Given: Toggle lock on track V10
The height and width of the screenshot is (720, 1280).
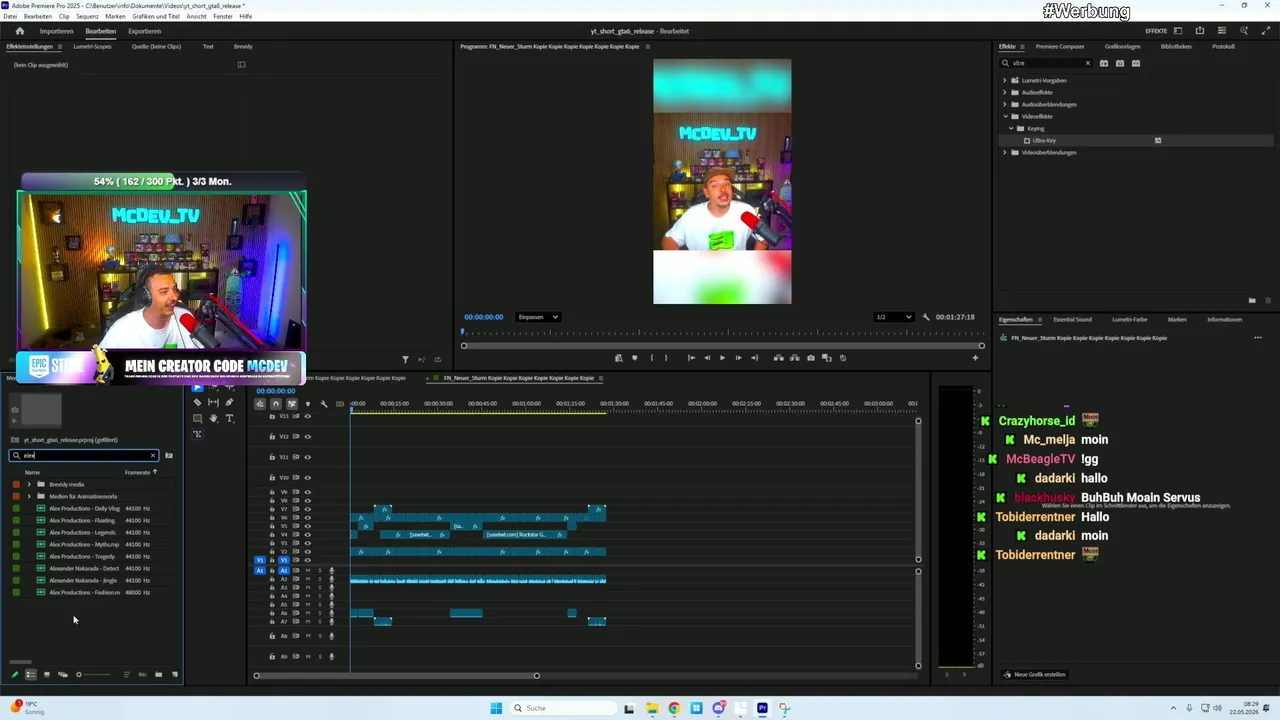Looking at the screenshot, I should coord(272,477).
